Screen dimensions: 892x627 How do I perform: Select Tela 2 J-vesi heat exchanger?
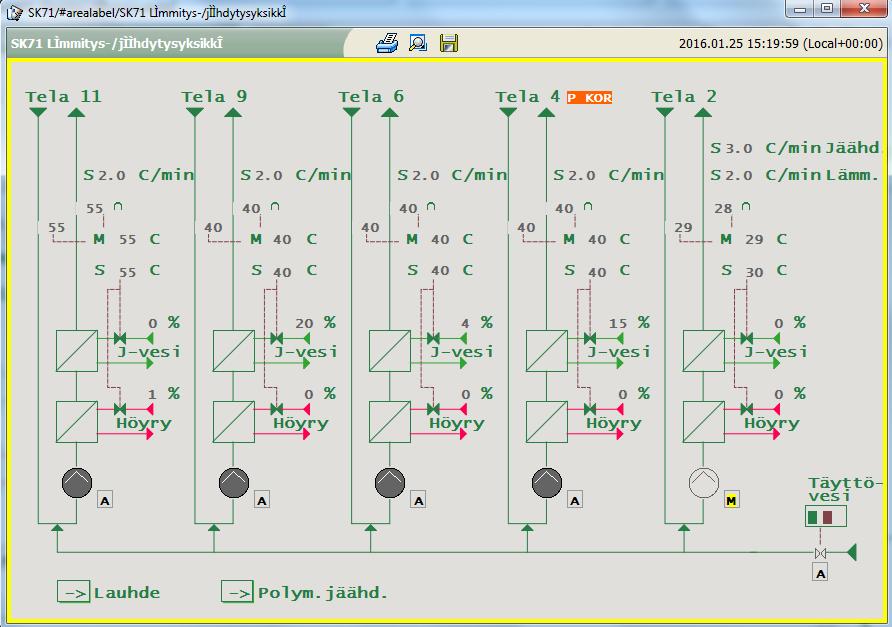pos(704,351)
